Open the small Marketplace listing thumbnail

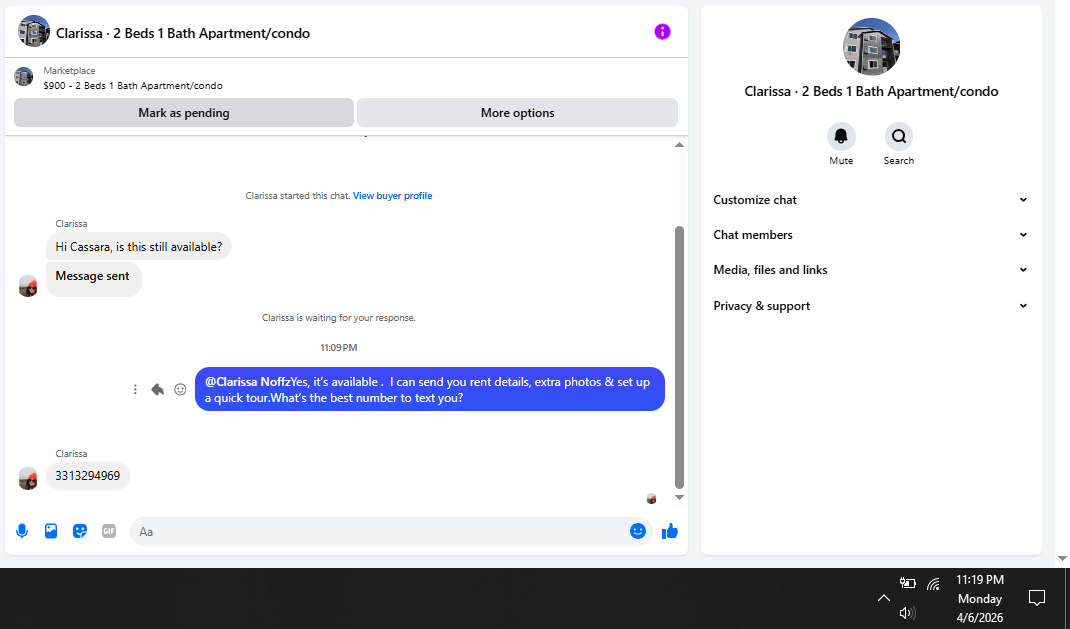click(24, 77)
